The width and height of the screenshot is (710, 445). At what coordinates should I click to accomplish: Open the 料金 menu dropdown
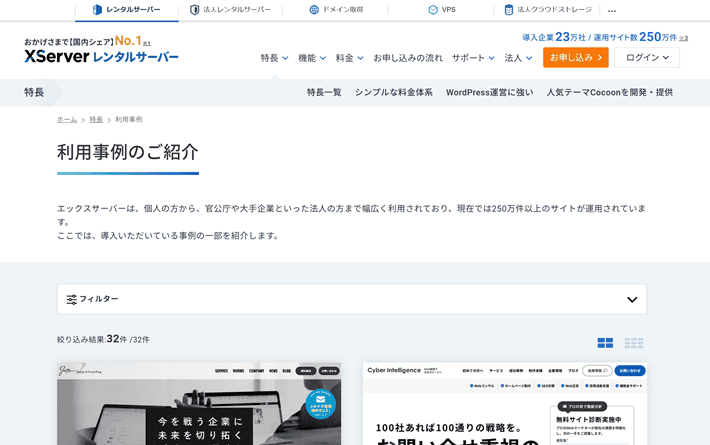coord(350,58)
